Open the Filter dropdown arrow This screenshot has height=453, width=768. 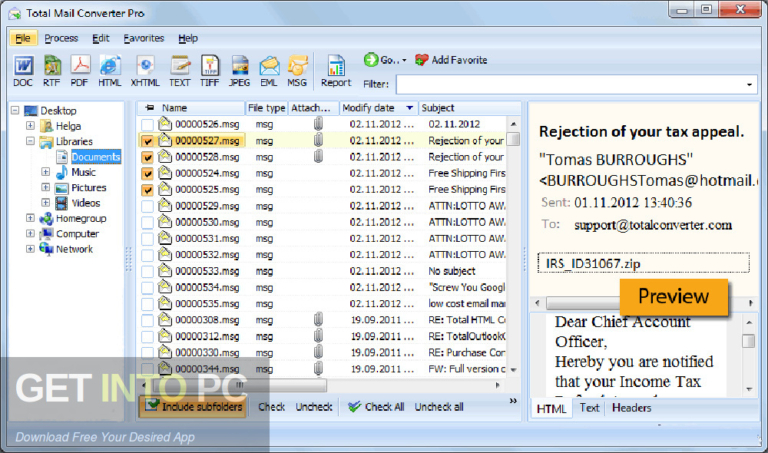pyautogui.click(x=749, y=85)
